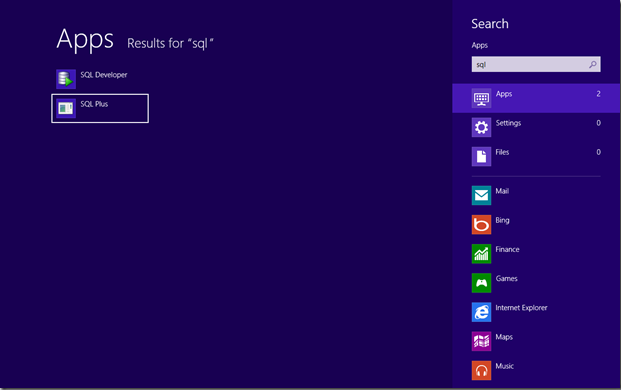Search within the Mail app icon

[x=481, y=195]
